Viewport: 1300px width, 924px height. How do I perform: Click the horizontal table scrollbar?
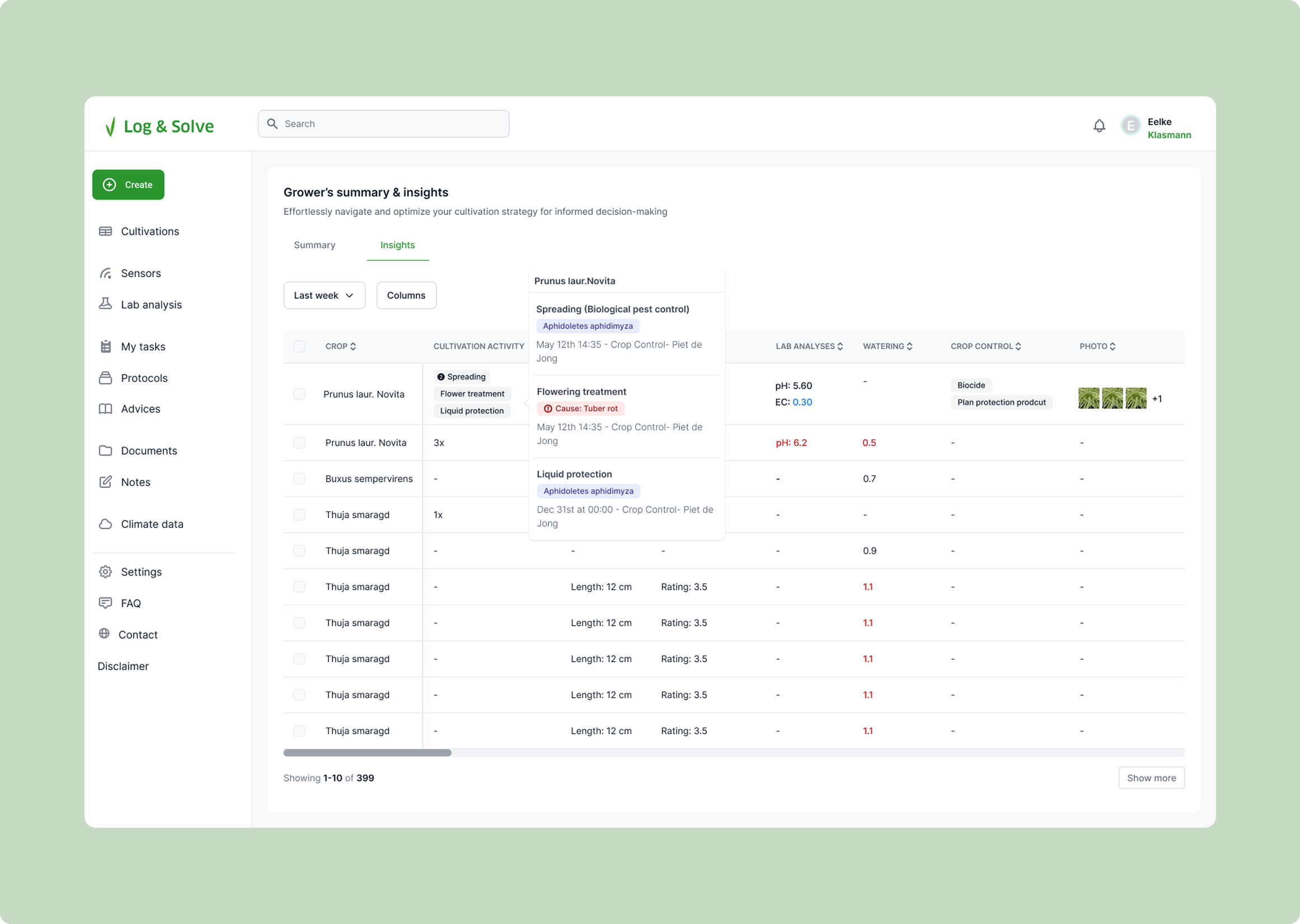point(367,753)
